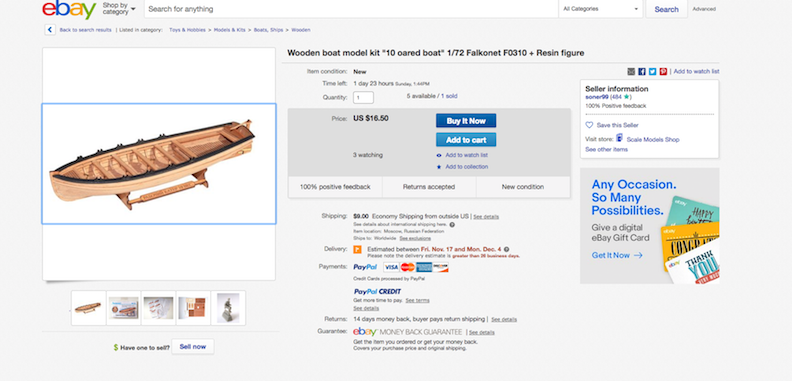Click the Add to cart button

(466, 140)
